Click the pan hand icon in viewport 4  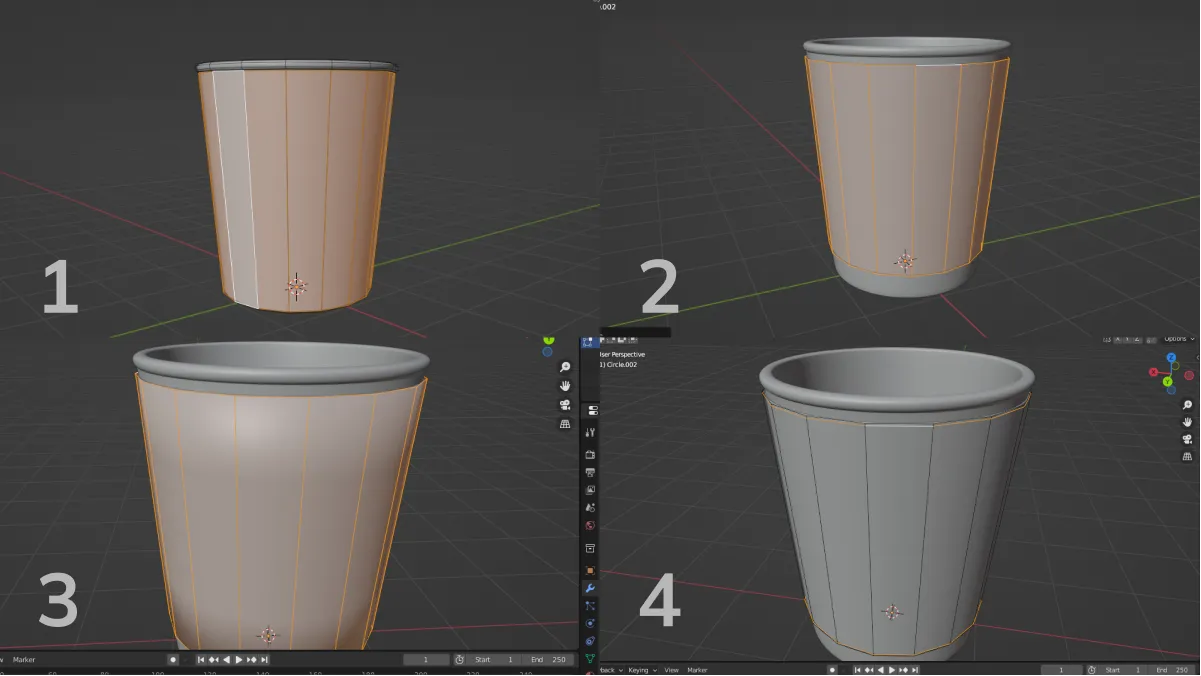tap(1187, 422)
